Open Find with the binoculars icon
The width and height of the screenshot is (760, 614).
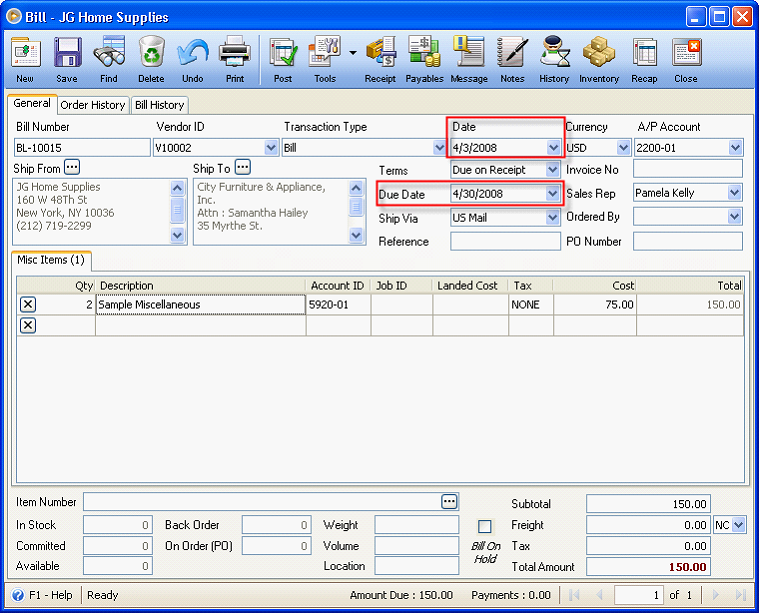tap(109, 52)
